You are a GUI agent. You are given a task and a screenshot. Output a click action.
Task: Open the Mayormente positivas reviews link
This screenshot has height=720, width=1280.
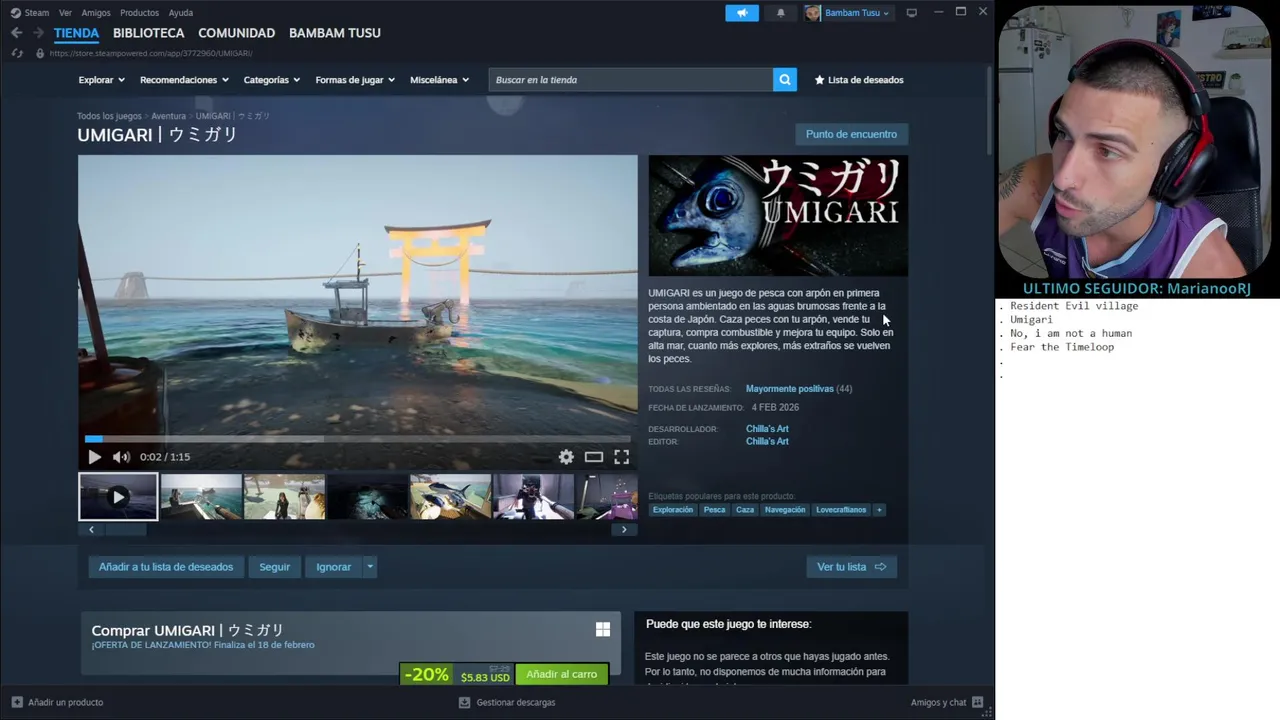789,389
